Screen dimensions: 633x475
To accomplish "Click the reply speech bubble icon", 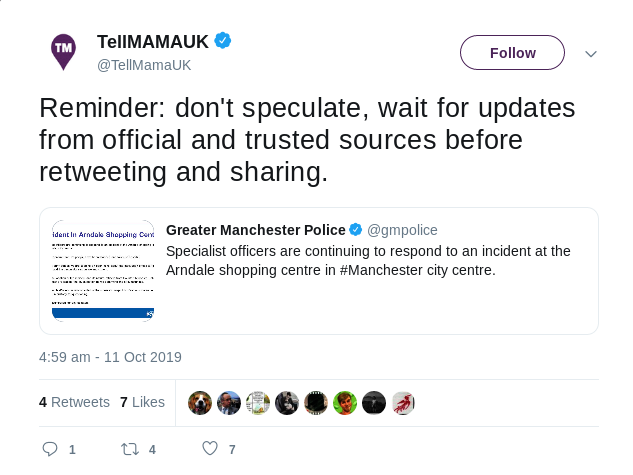I will (49, 449).
